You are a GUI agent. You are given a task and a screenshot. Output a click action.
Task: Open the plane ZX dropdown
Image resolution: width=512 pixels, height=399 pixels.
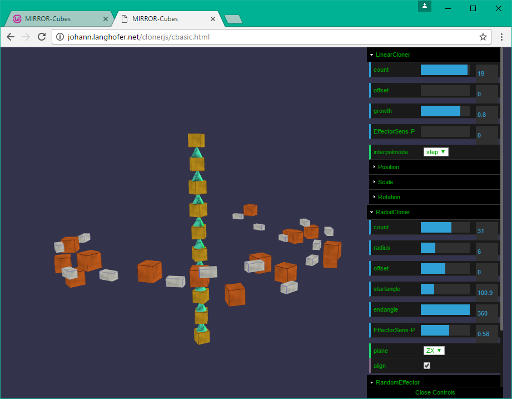point(434,350)
